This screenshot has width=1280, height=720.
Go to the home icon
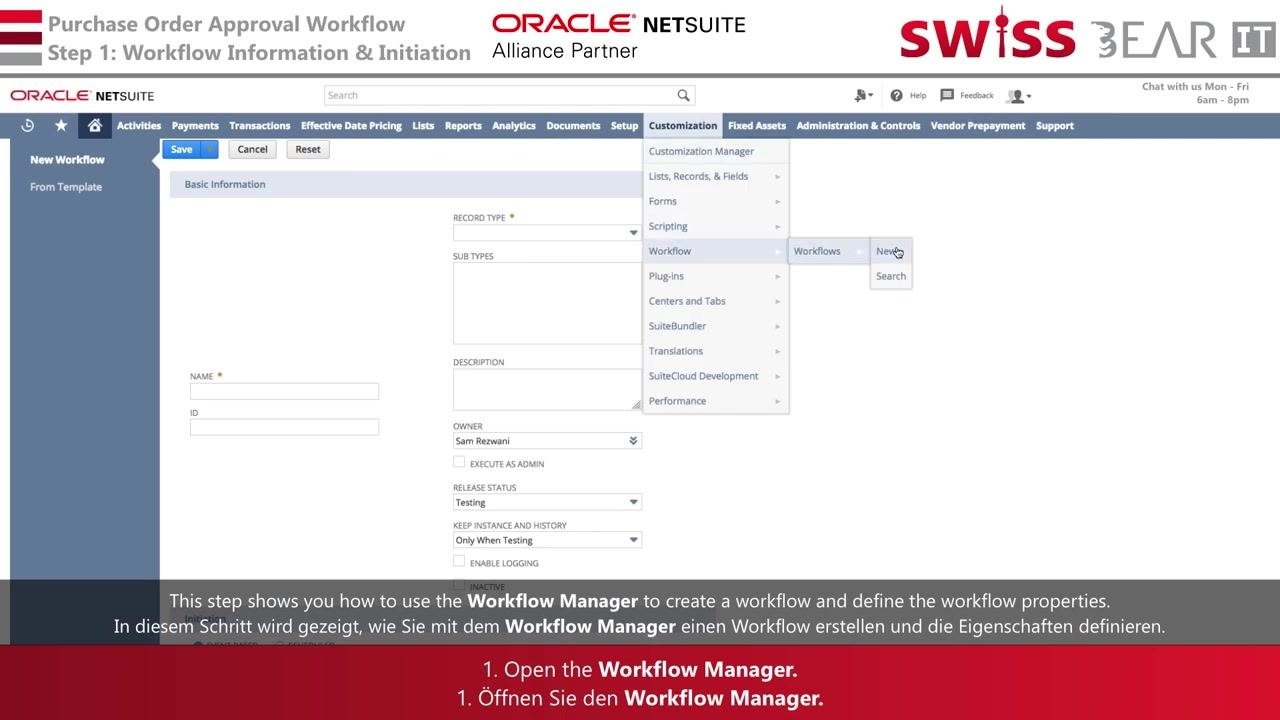pyautogui.click(x=95, y=126)
